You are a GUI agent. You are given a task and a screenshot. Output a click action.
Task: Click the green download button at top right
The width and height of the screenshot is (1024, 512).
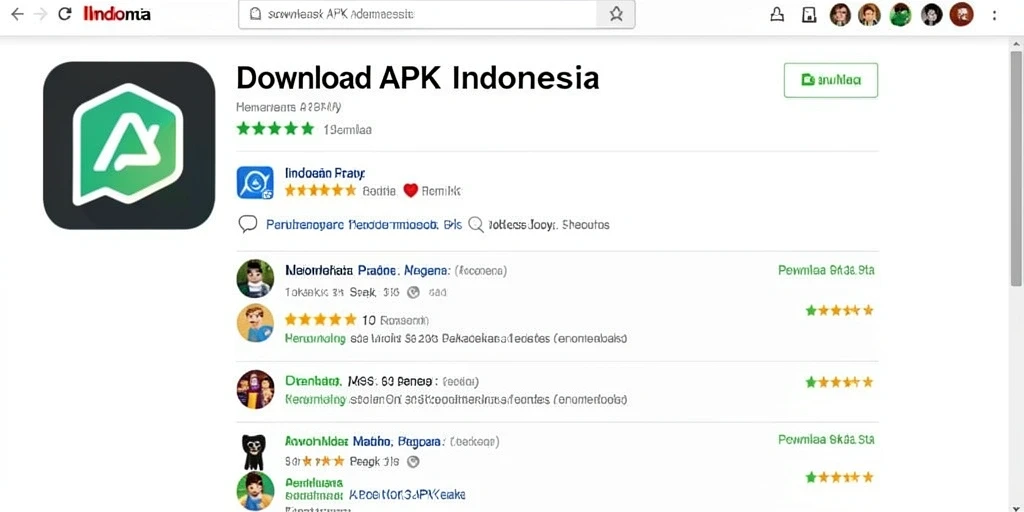pyautogui.click(x=831, y=80)
